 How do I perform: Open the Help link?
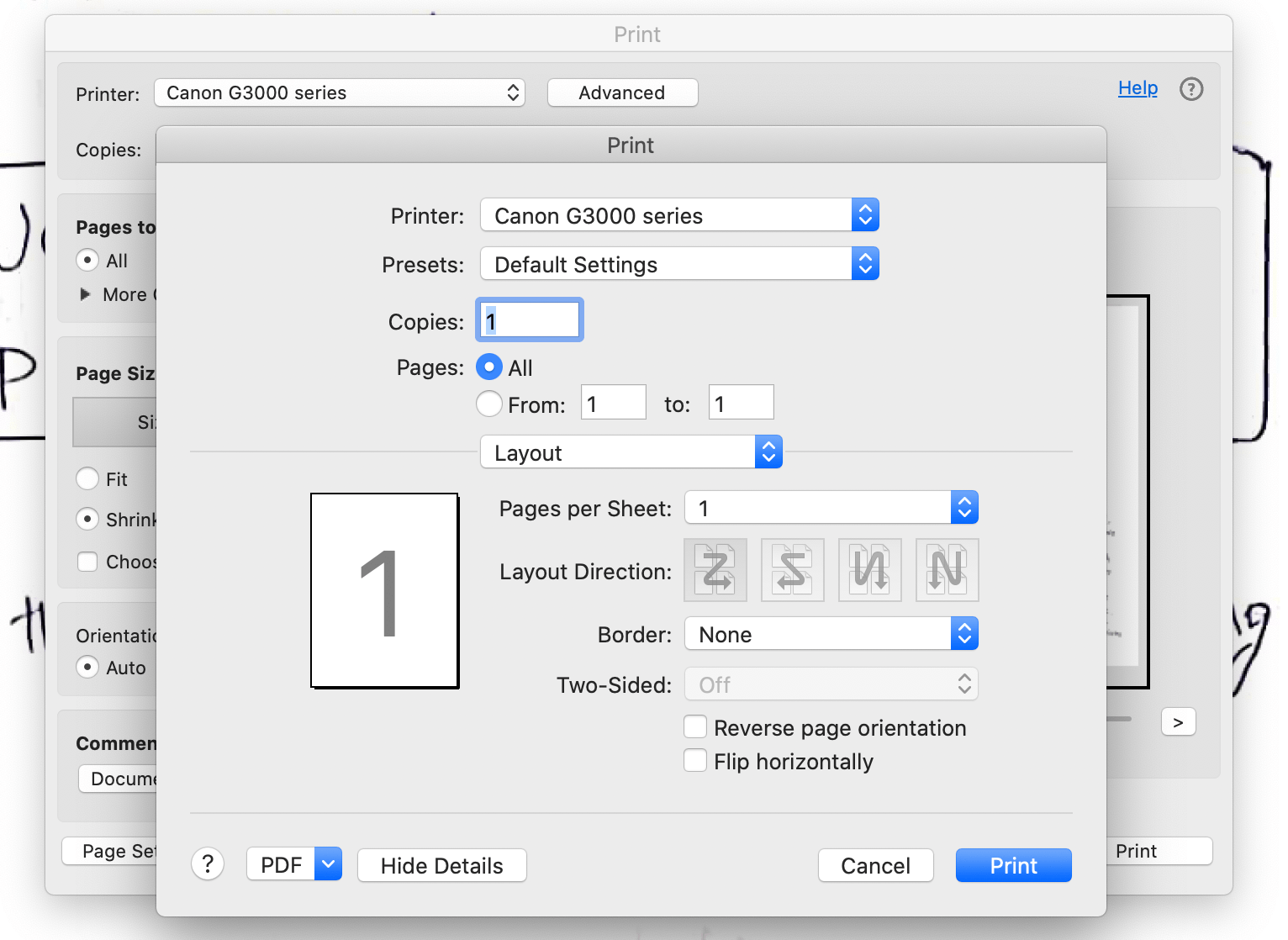(1138, 87)
